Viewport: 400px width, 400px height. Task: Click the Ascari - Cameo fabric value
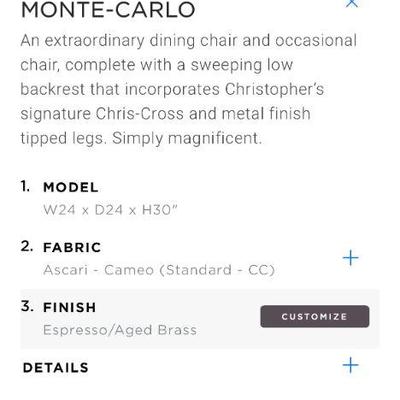click(98, 270)
